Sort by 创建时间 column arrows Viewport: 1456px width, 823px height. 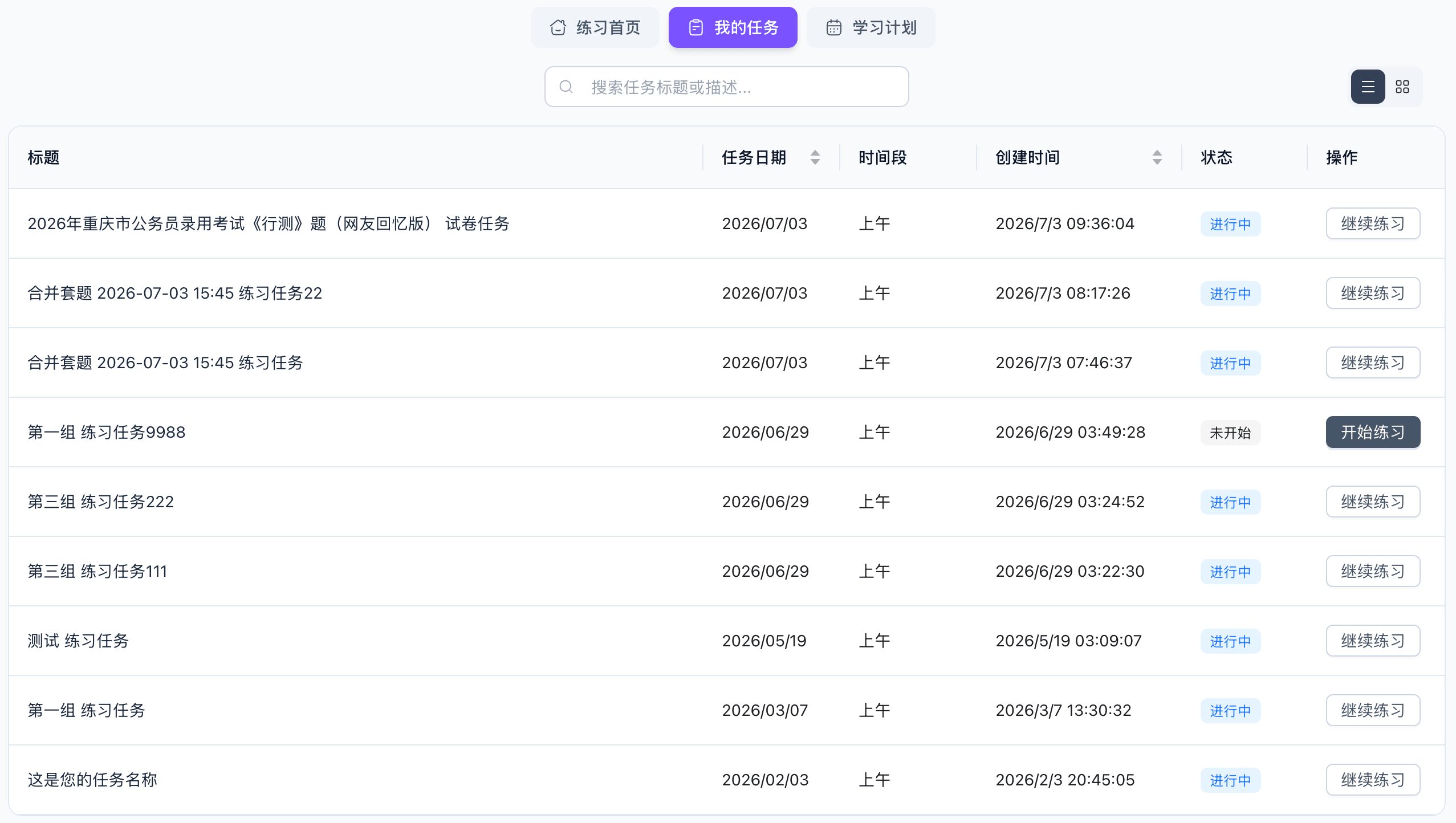[x=1157, y=157]
